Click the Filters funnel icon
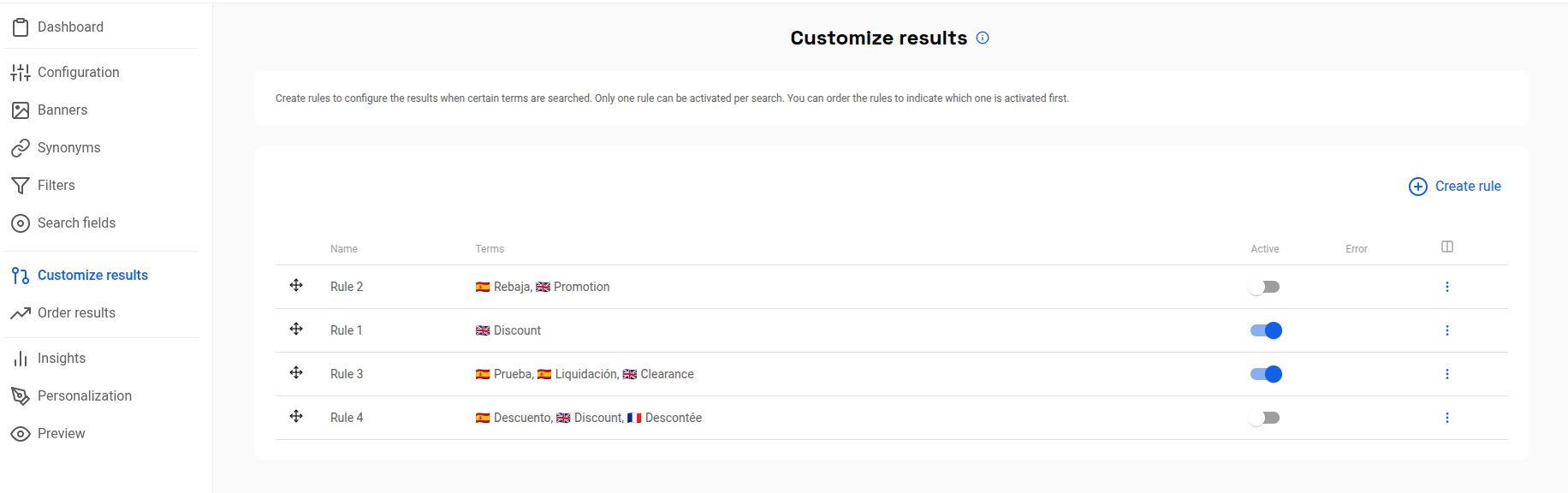1568x493 pixels. pos(21,186)
